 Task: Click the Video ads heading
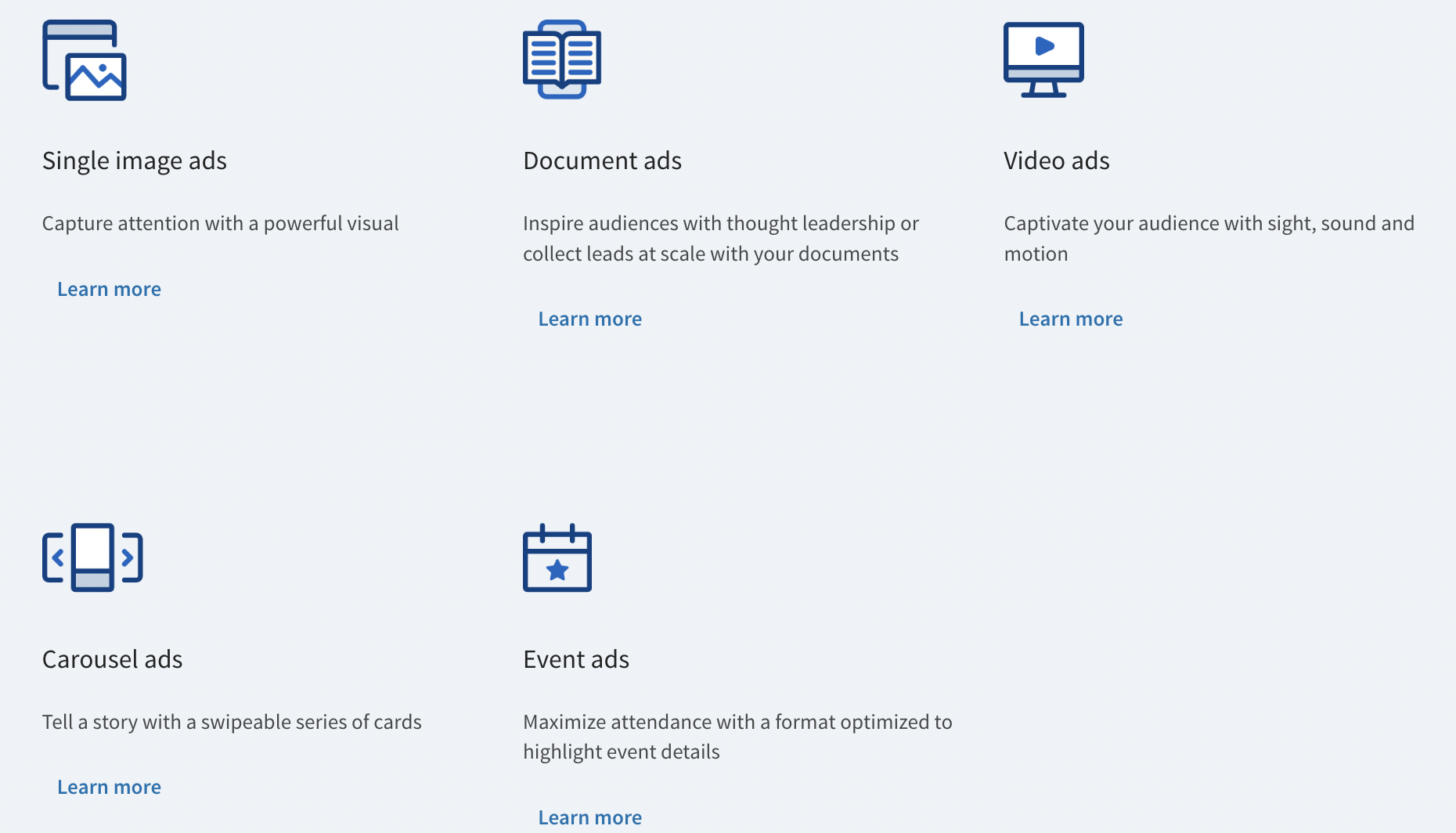(1056, 160)
